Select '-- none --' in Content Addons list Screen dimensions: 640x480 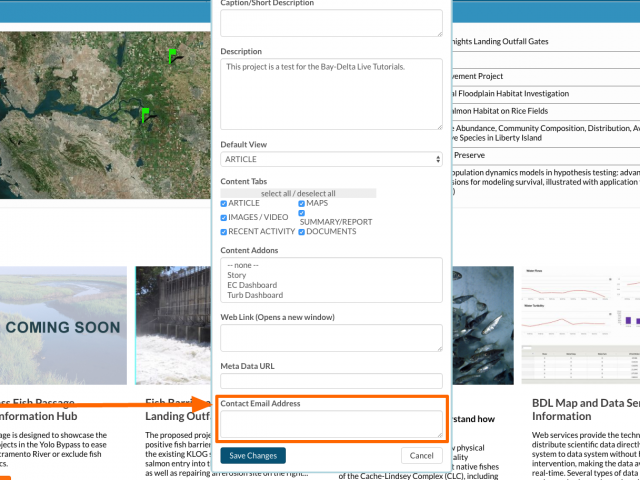243,265
